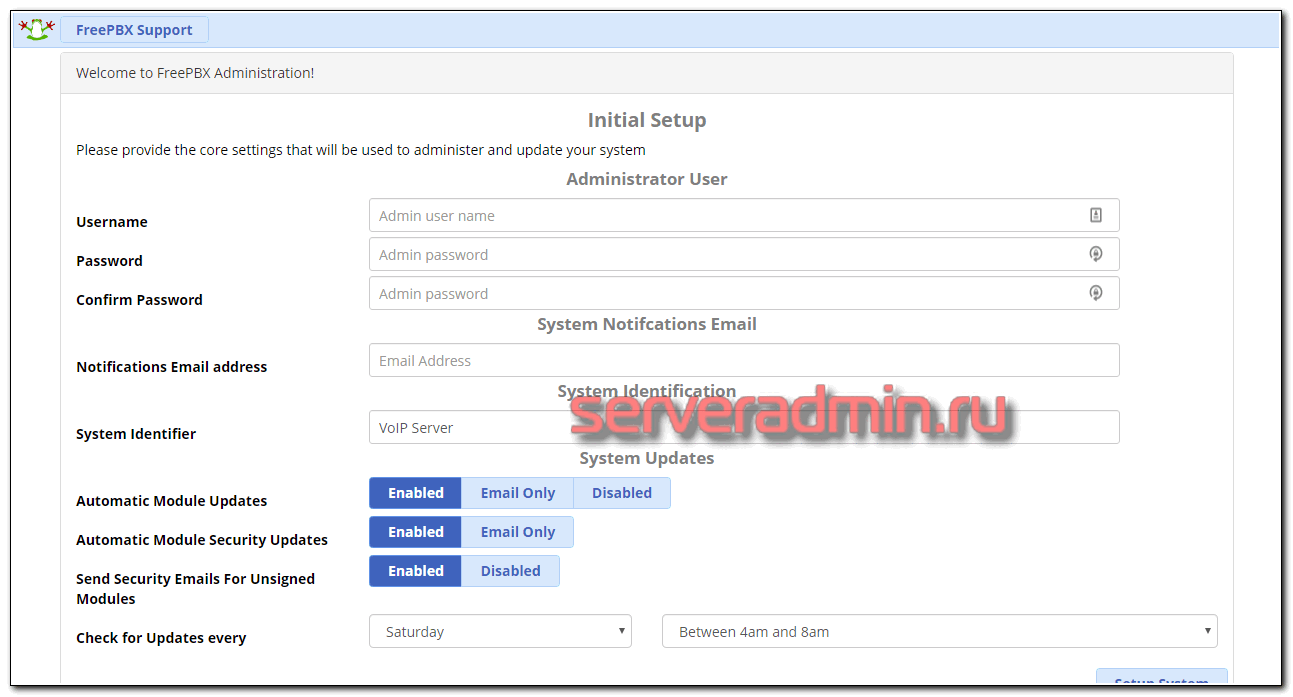Click the FreePBX frog logo icon
1293x697 pixels.
[36, 30]
